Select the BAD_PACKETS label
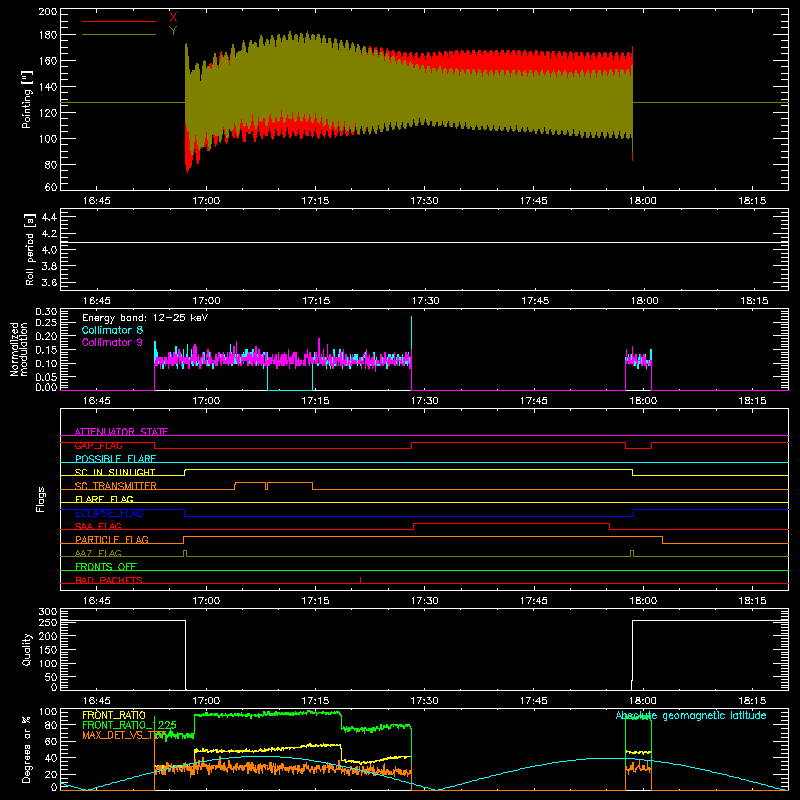 click(x=109, y=580)
